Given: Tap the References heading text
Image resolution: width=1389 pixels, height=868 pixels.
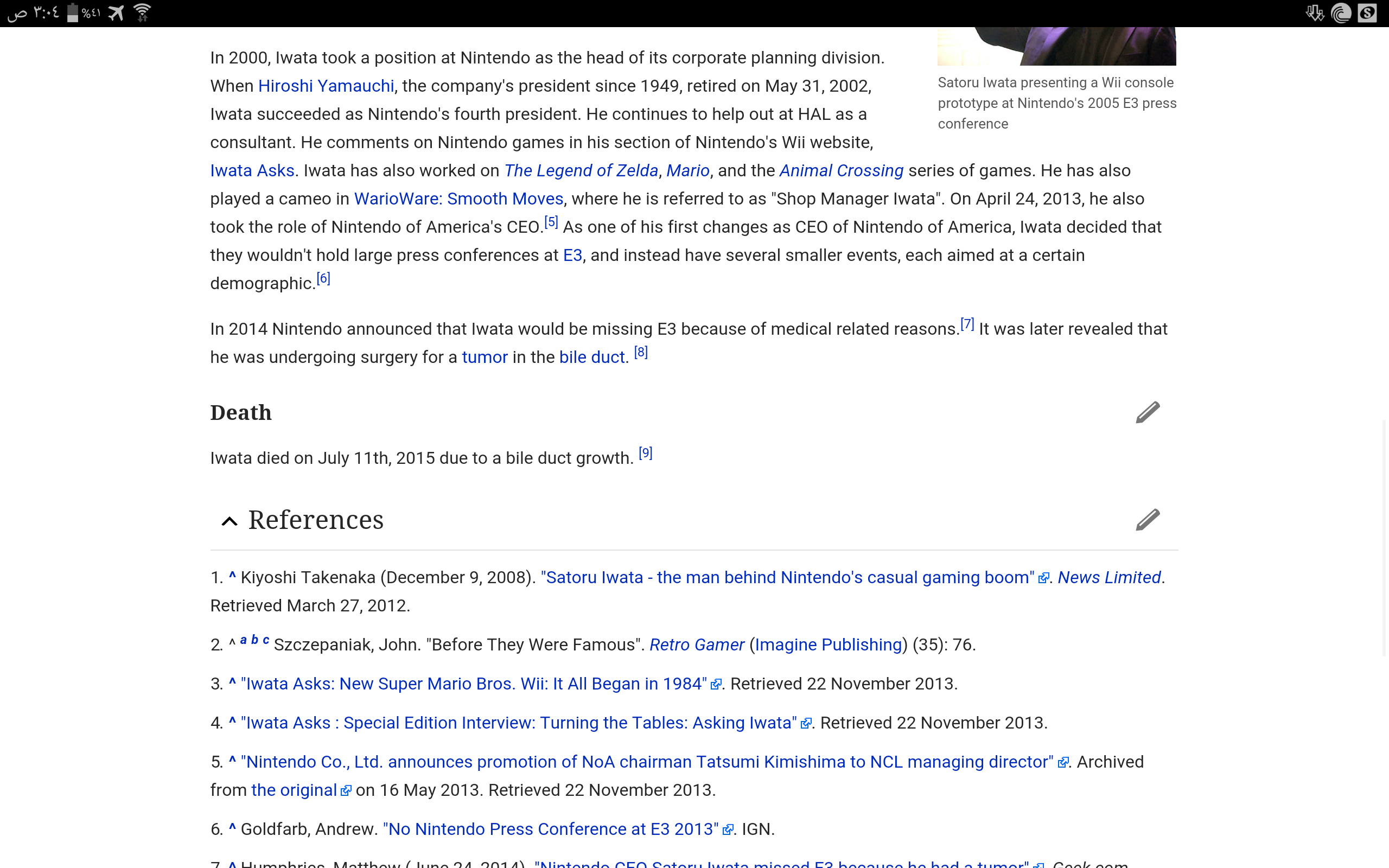Looking at the screenshot, I should [x=316, y=520].
